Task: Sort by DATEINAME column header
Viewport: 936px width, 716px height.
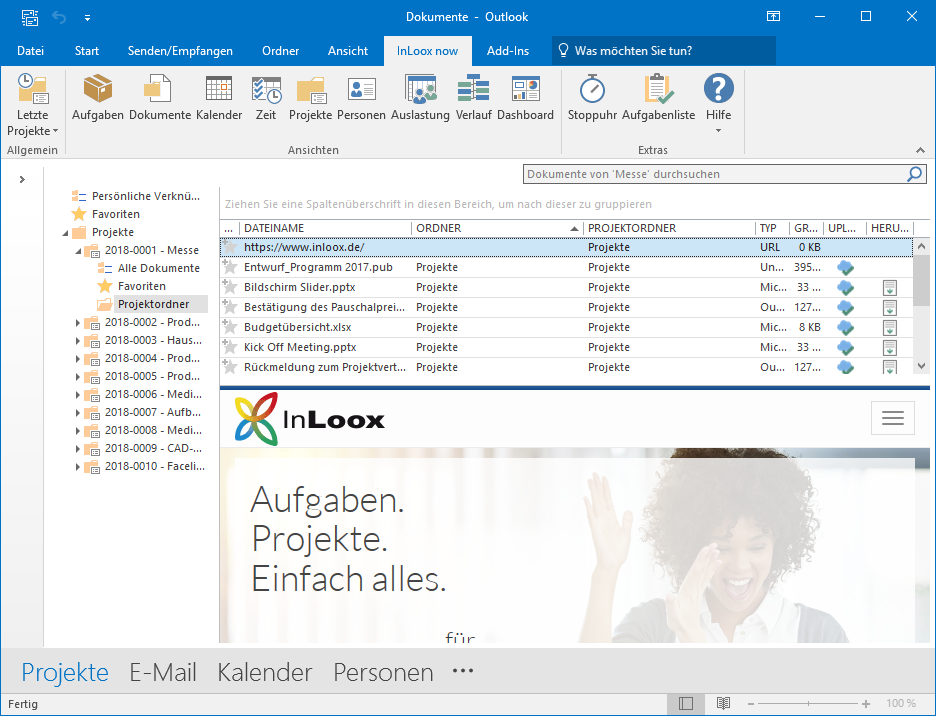Action: (325, 228)
